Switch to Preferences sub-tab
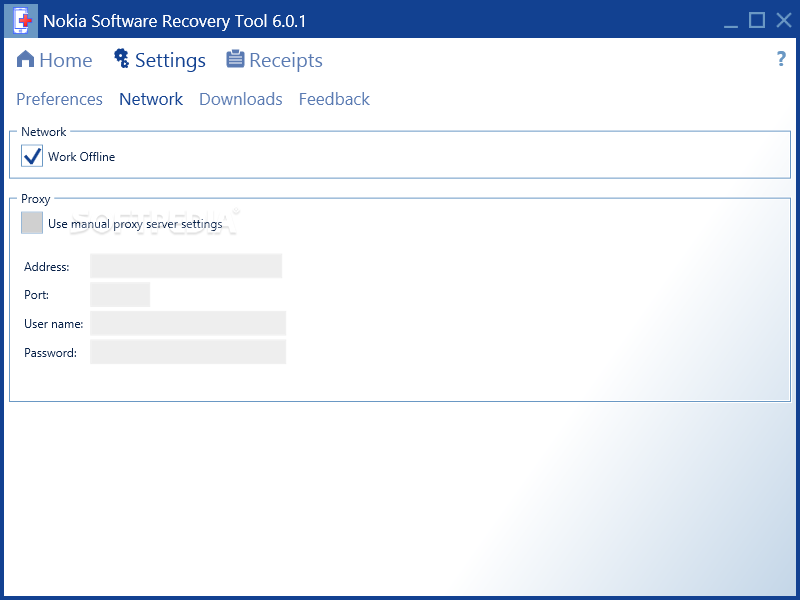The image size is (800, 600). (59, 99)
